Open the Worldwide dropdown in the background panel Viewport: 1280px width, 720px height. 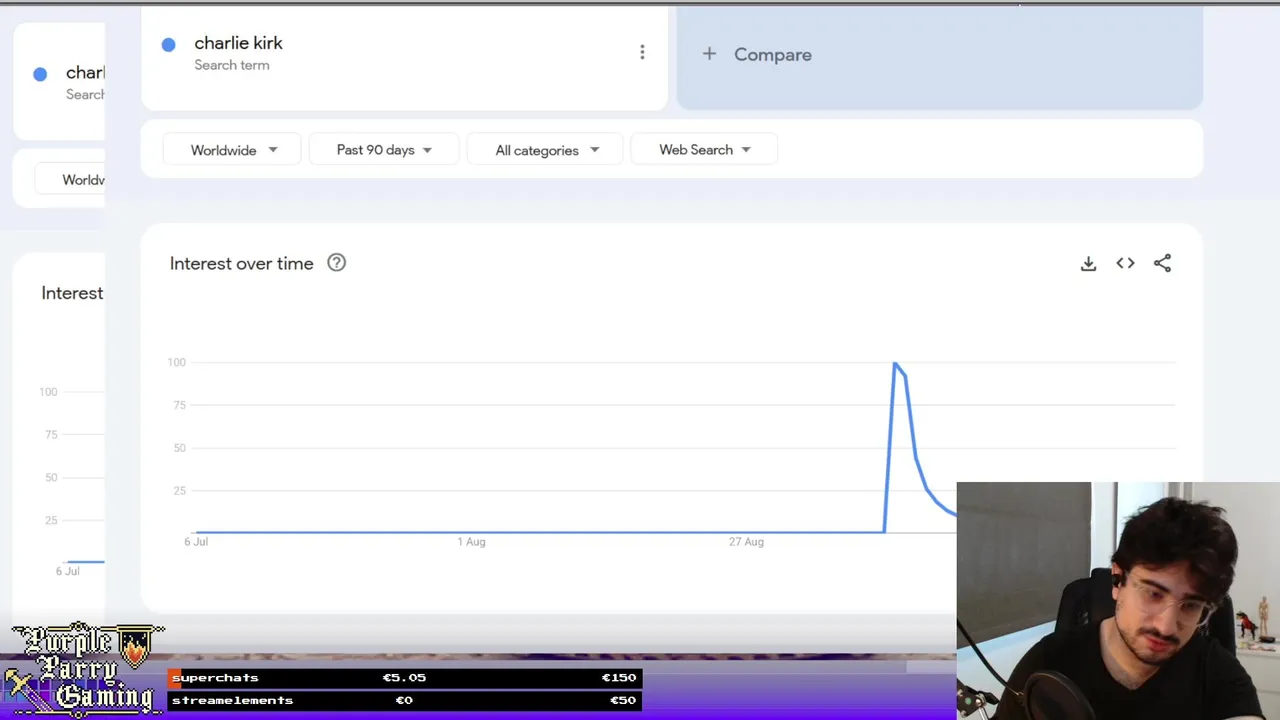coord(70,180)
